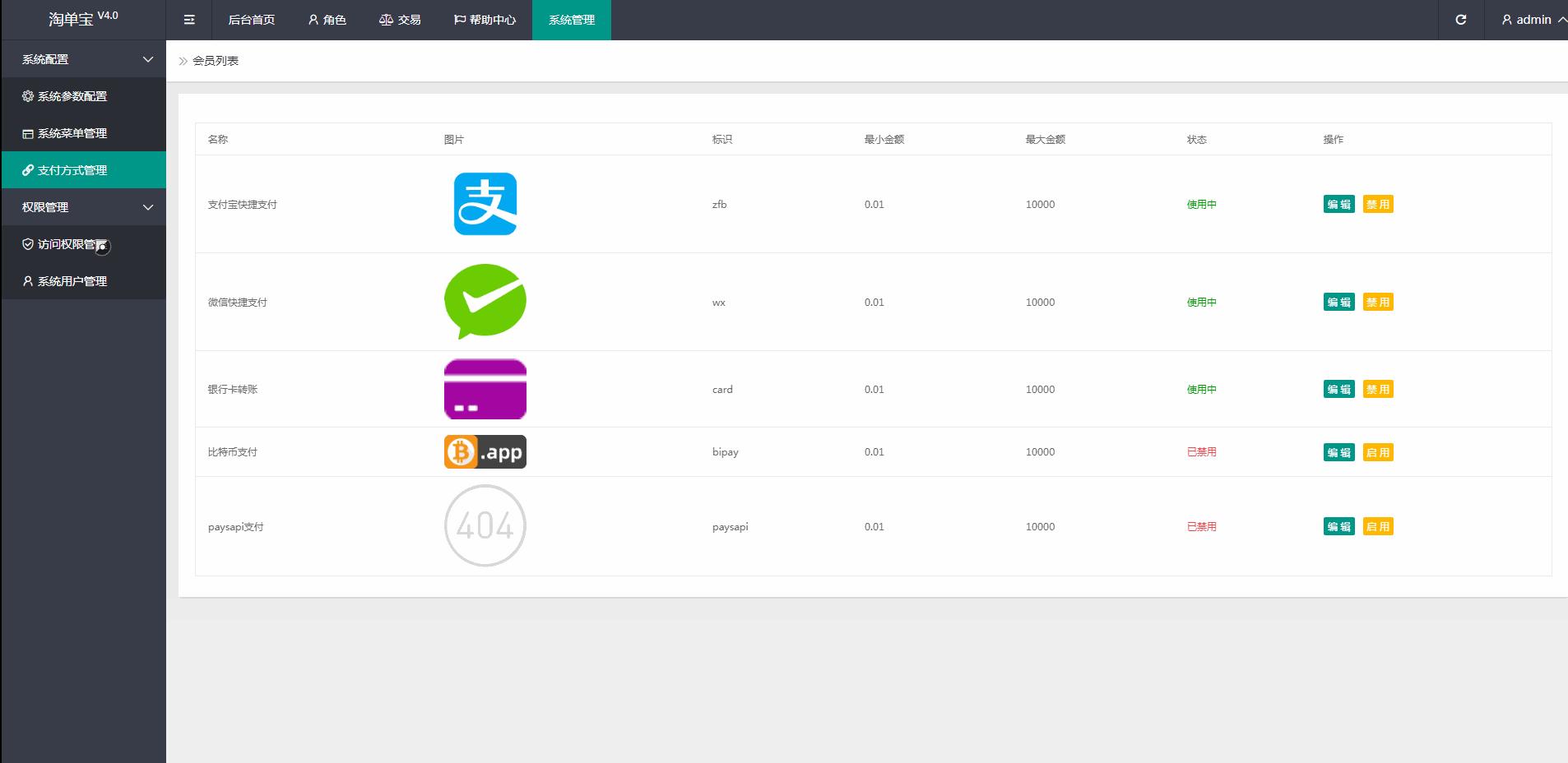1568x763 pixels.
Task: Edit the 支付宝快捷支付 payment method
Action: click(x=1338, y=205)
